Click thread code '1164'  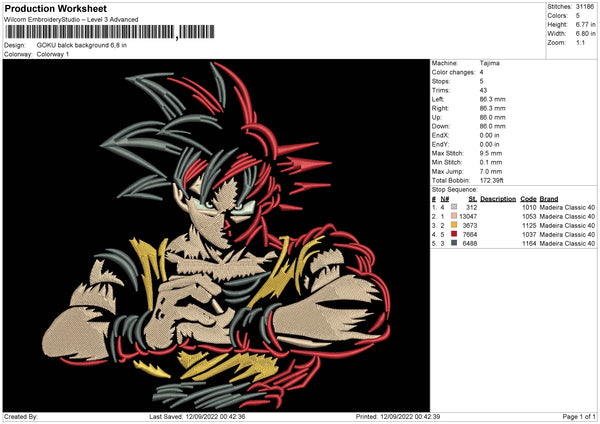529,243
